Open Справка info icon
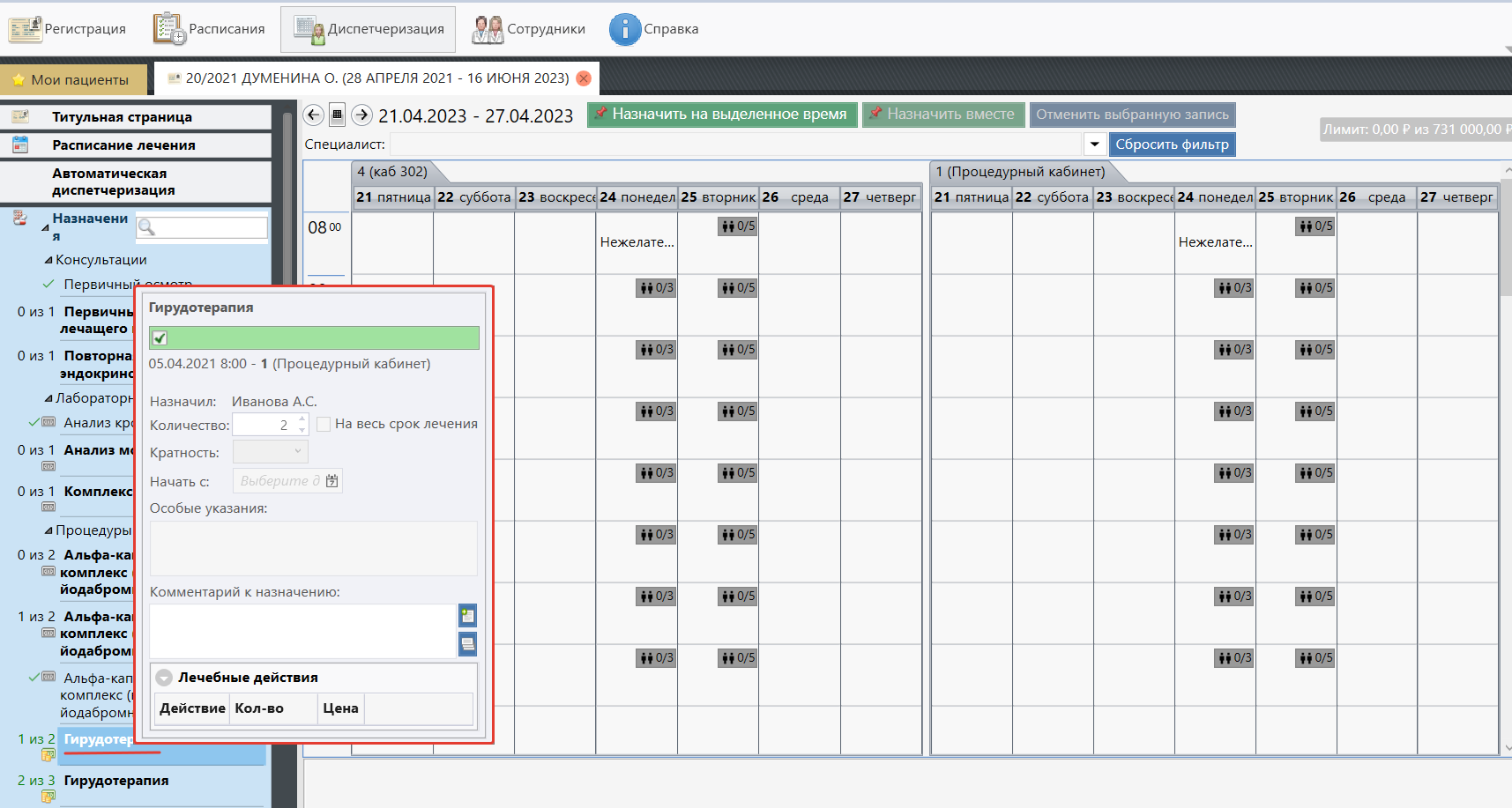 coord(624,29)
